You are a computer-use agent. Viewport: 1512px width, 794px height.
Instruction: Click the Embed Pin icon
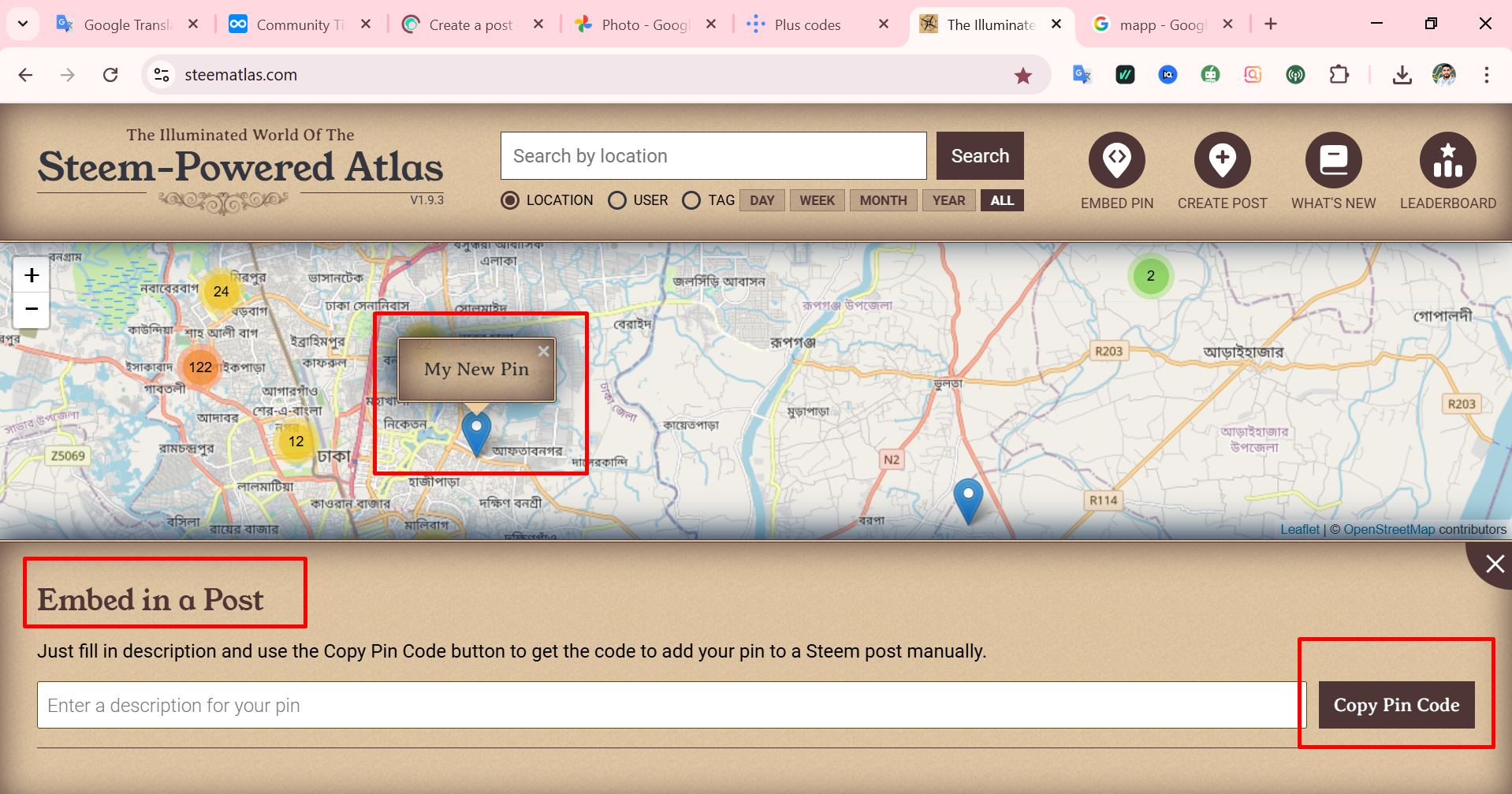click(1116, 160)
